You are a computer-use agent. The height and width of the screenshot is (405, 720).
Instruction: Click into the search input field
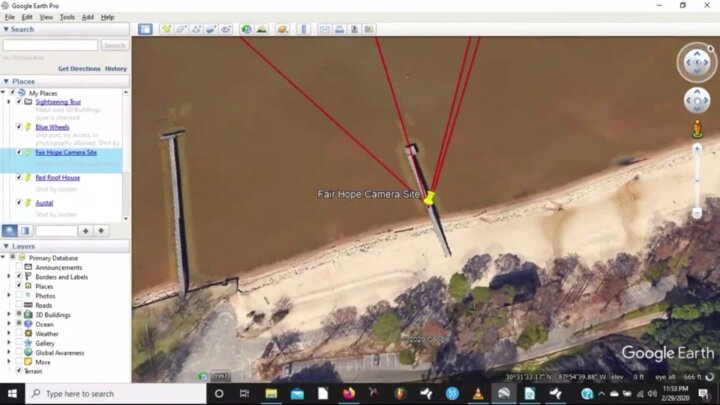click(50, 45)
